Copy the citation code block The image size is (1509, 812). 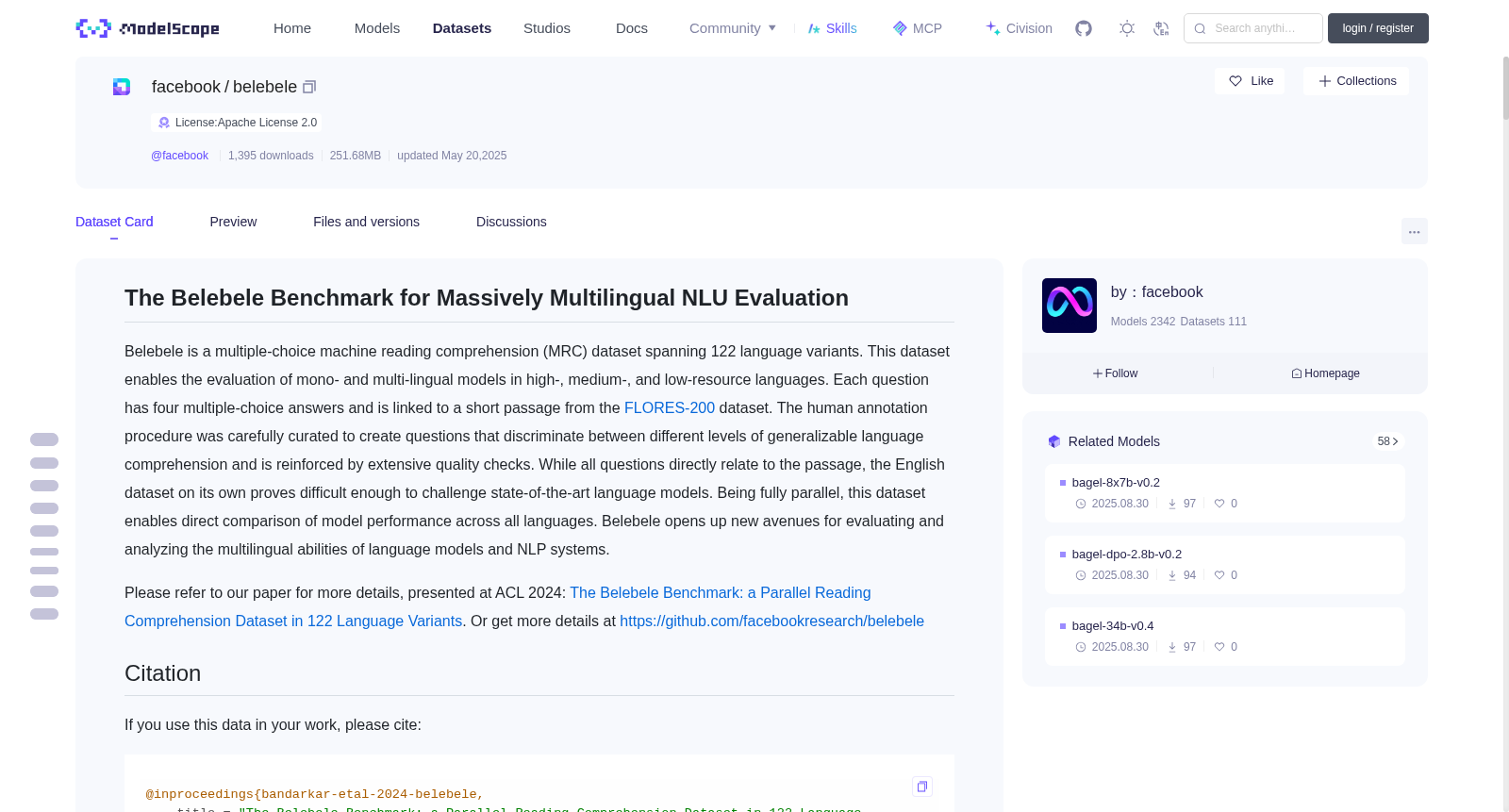click(922, 787)
